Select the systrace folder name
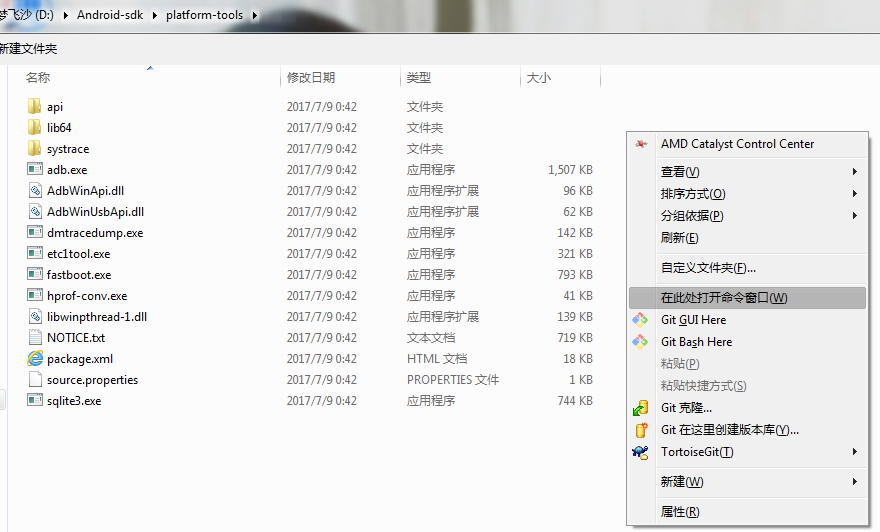 (x=68, y=149)
